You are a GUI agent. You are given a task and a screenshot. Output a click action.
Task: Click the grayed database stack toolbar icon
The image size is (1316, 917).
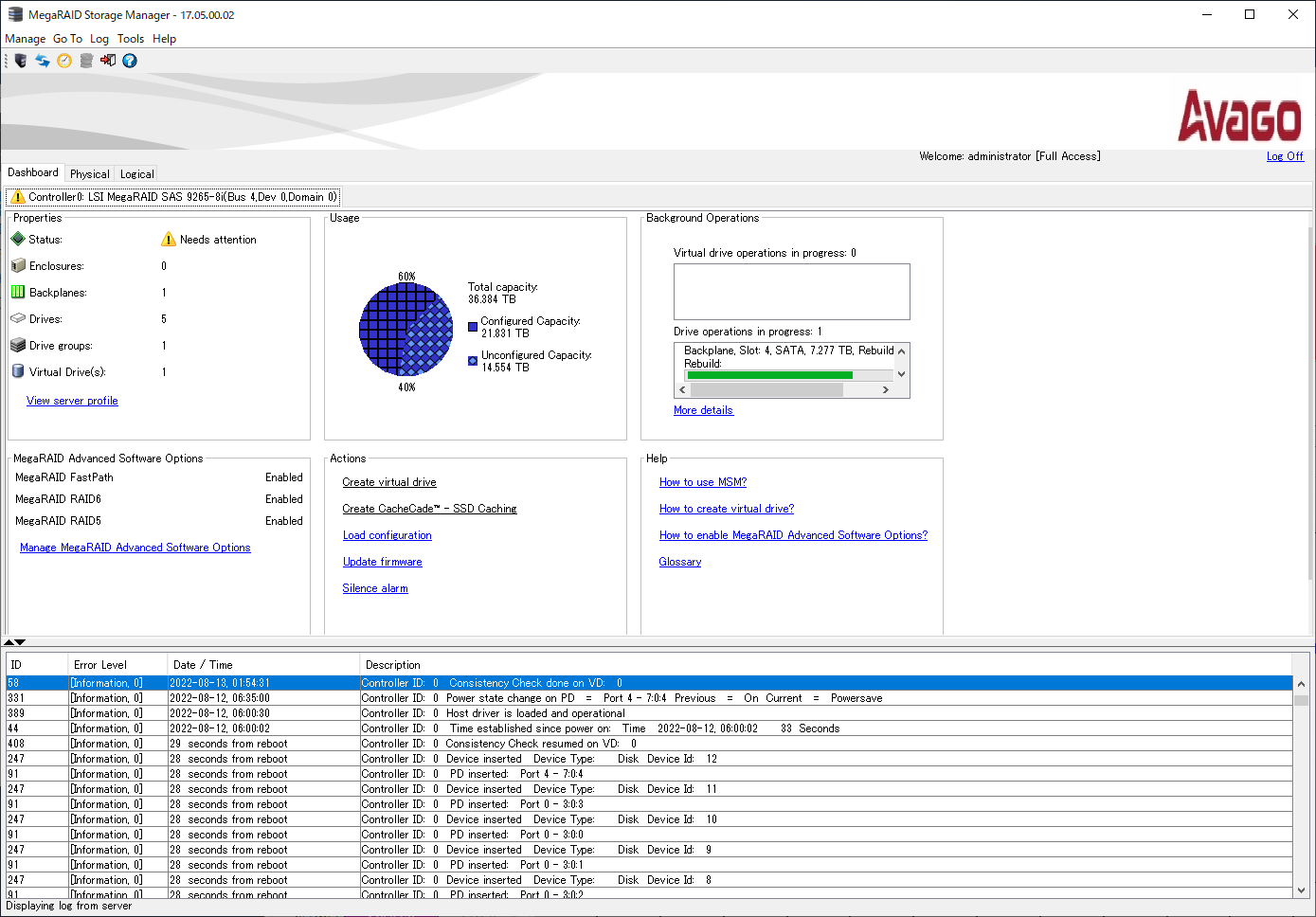pyautogui.click(x=86, y=61)
